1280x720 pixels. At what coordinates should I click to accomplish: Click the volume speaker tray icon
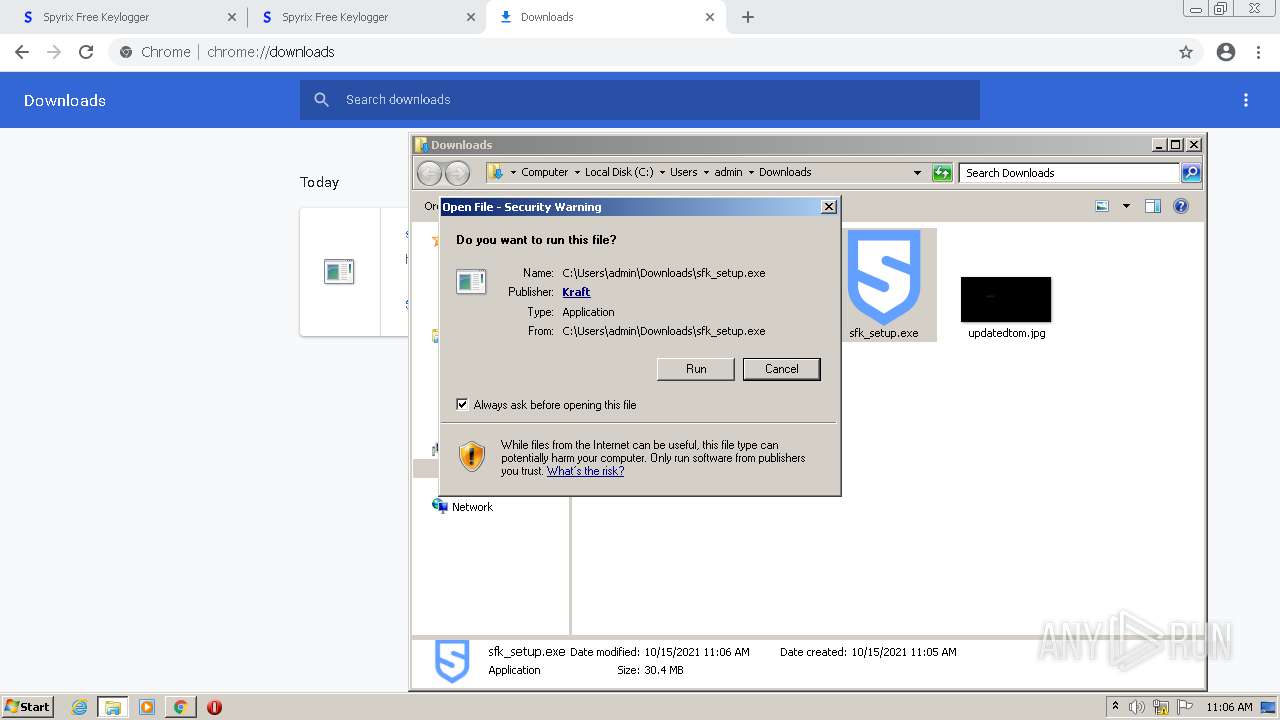coord(1136,707)
